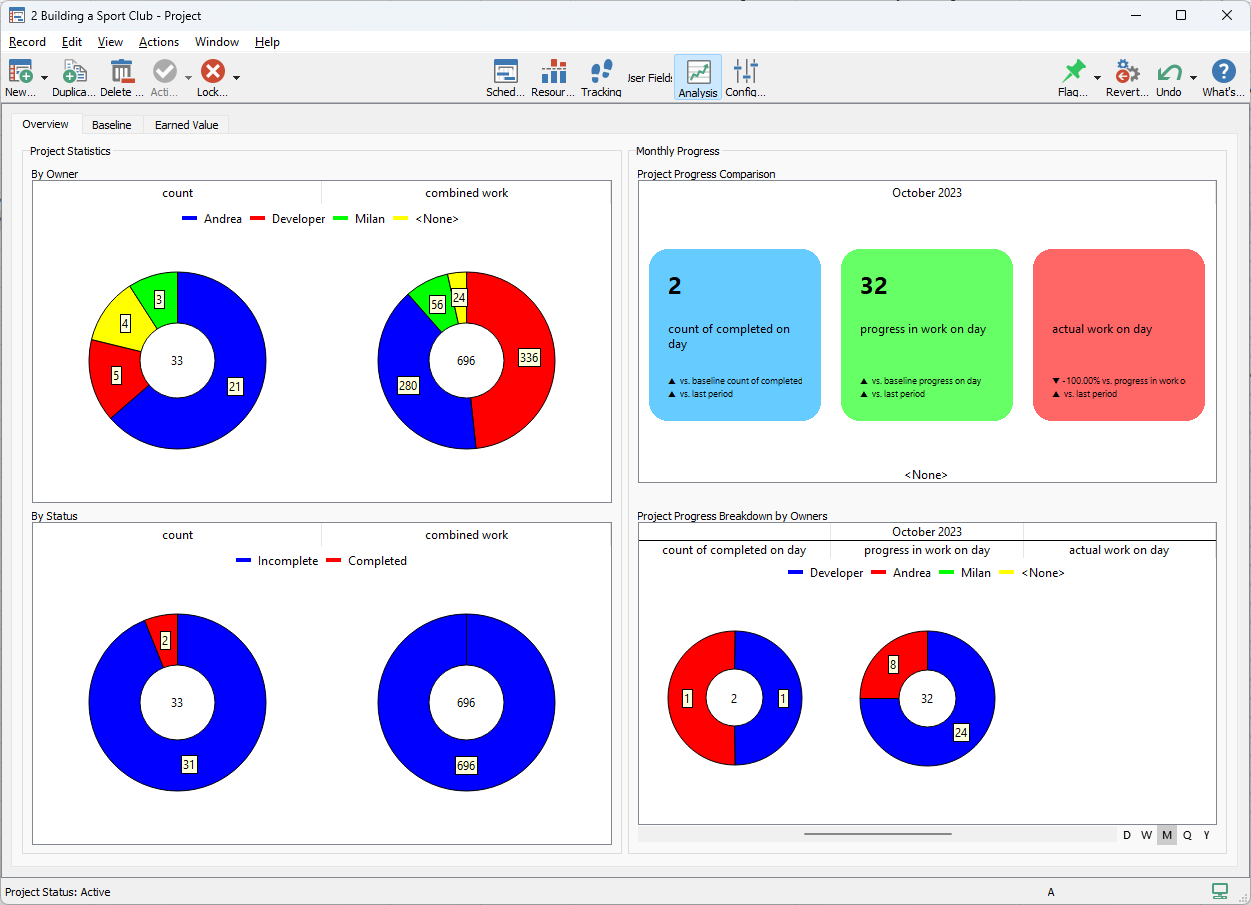Switch period to Daily (D)
The image size is (1251, 905).
point(1127,835)
